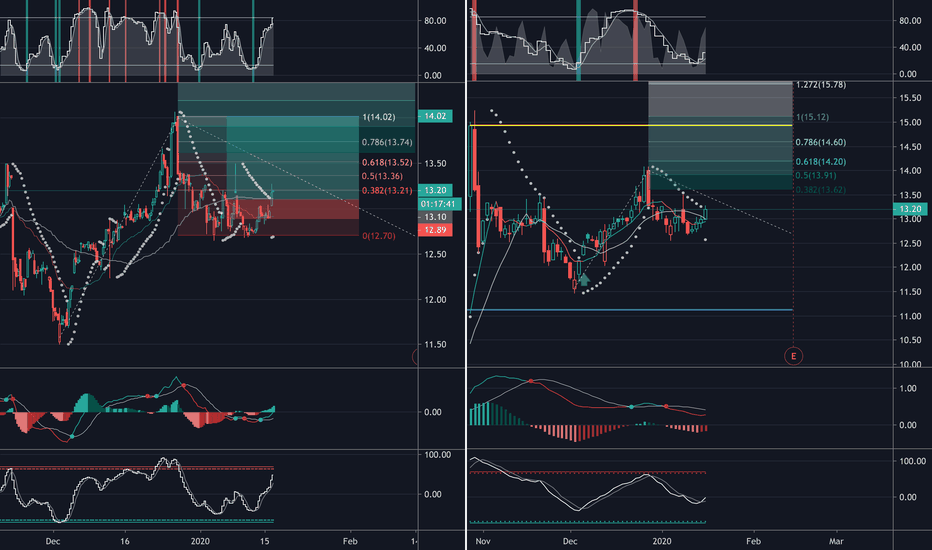Click Nov on the right time axis
This screenshot has width=932, height=550.
[483, 541]
